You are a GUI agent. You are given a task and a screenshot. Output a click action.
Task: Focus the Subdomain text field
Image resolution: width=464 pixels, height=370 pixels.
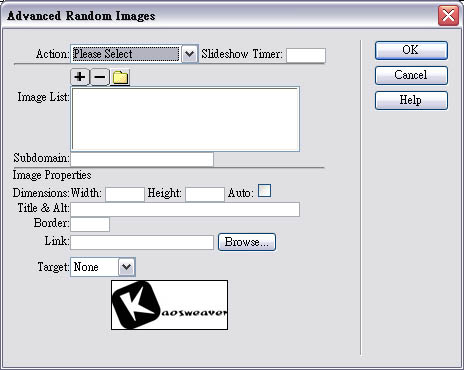coord(142,159)
